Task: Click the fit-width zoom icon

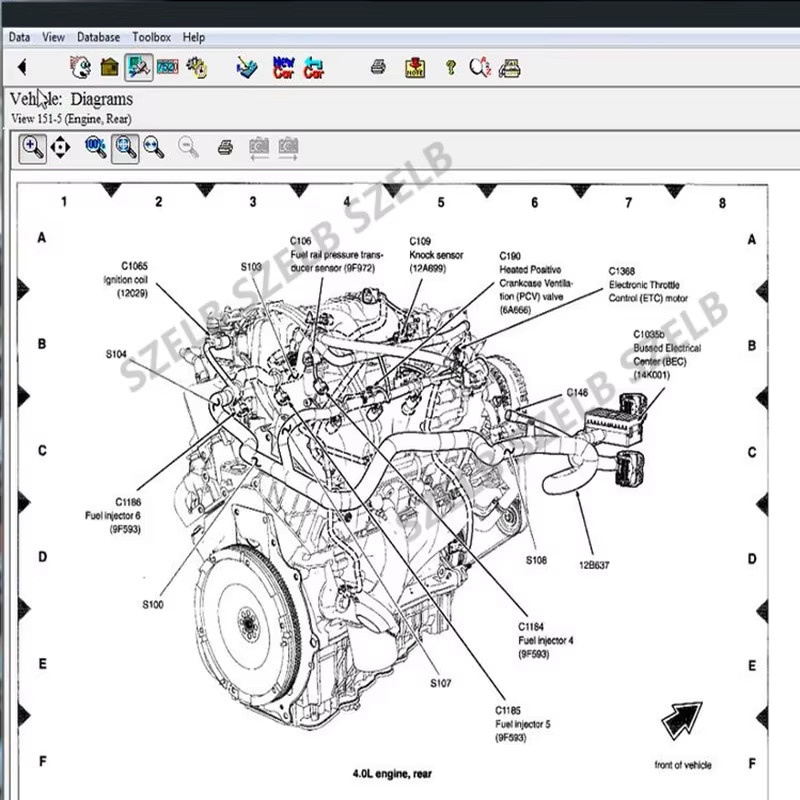Action: coord(154,147)
